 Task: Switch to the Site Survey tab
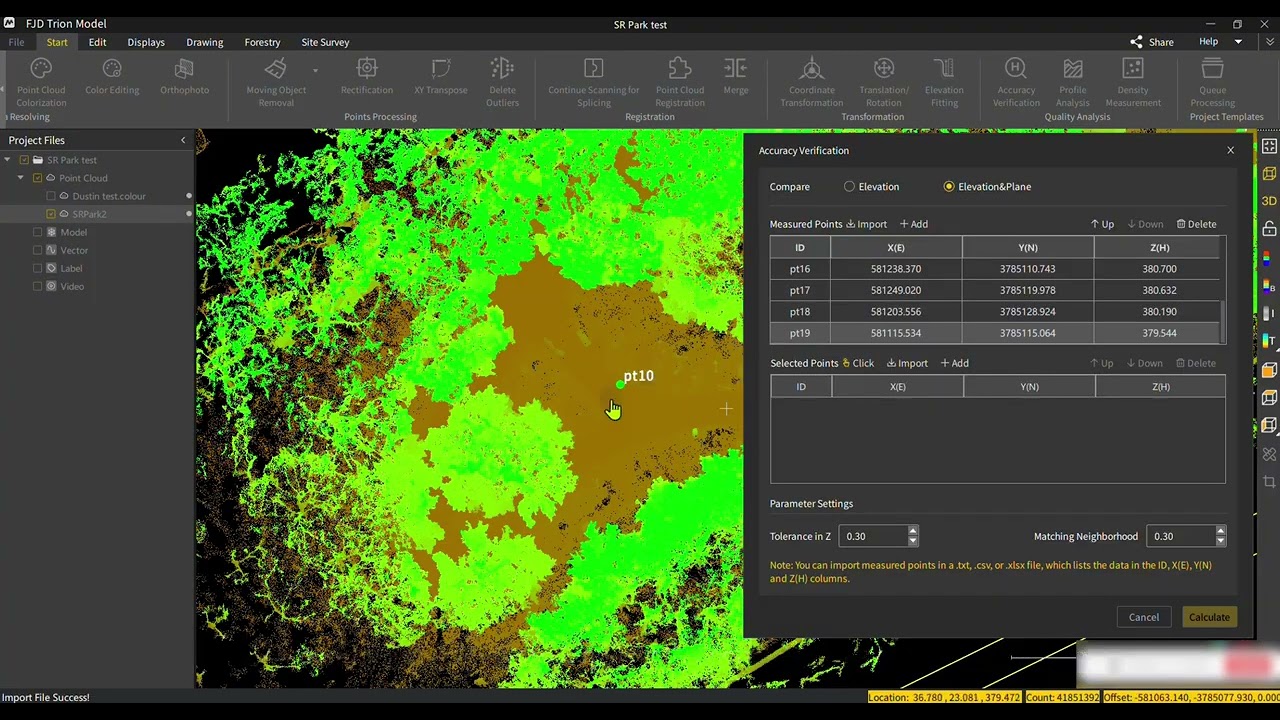pyautogui.click(x=325, y=42)
